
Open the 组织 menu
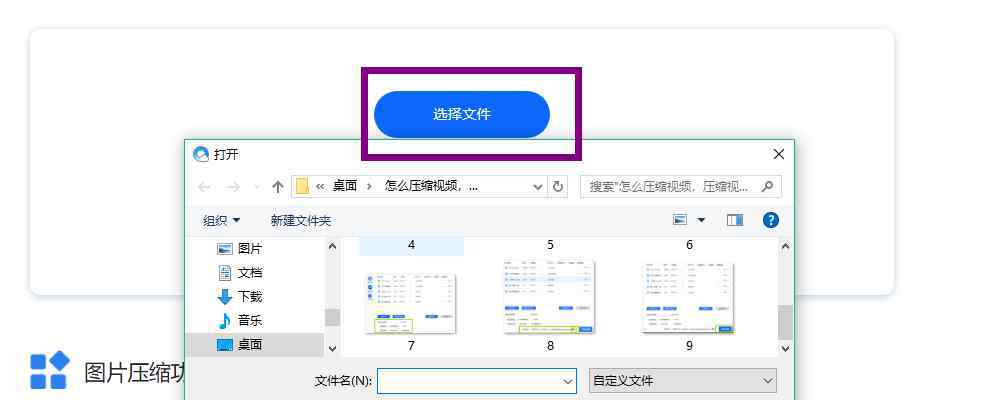click(x=221, y=221)
